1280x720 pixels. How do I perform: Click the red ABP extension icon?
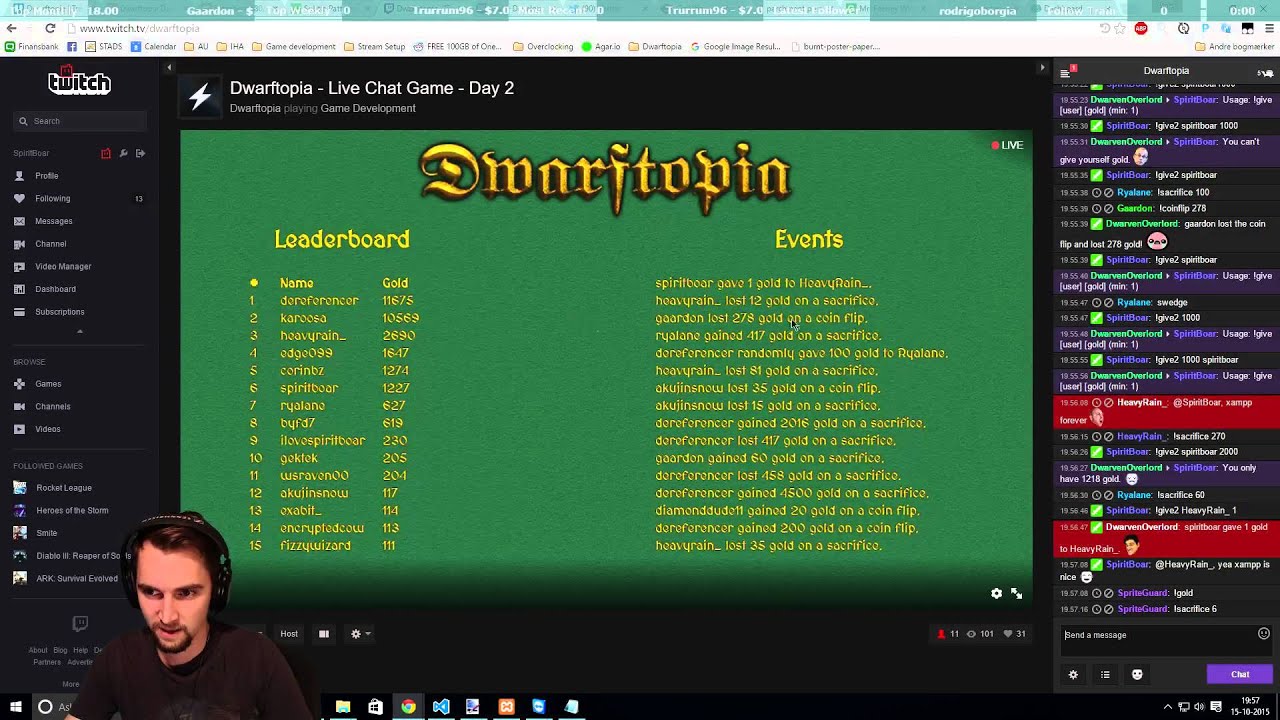(1141, 28)
